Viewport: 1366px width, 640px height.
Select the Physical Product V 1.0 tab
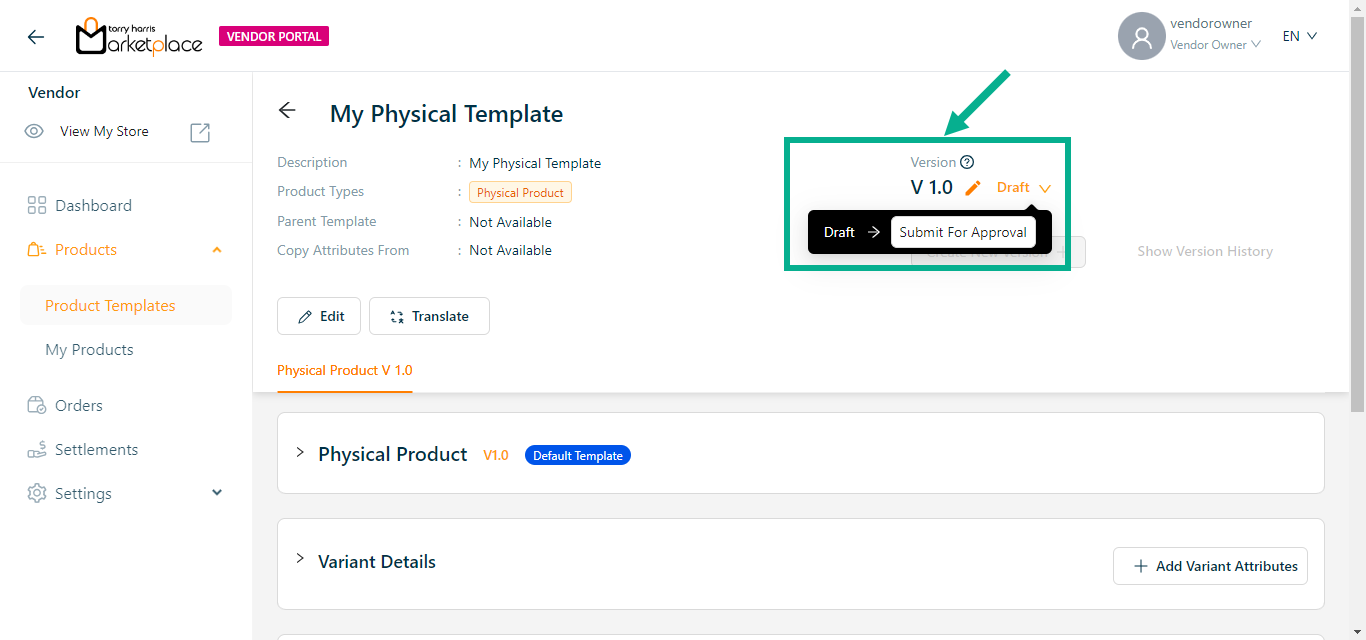pos(344,370)
